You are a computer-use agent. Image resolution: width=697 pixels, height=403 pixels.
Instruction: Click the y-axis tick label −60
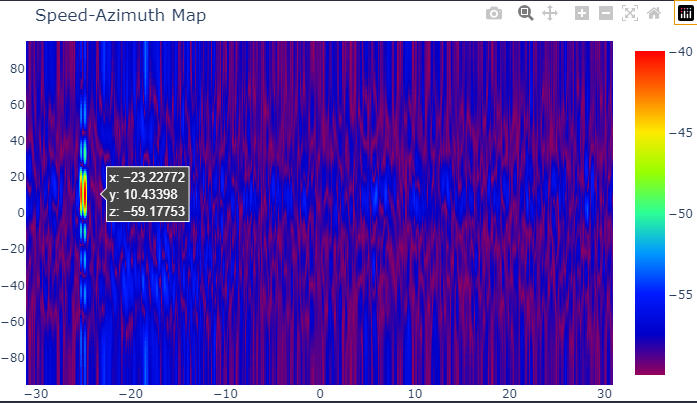pyautogui.click(x=13, y=322)
